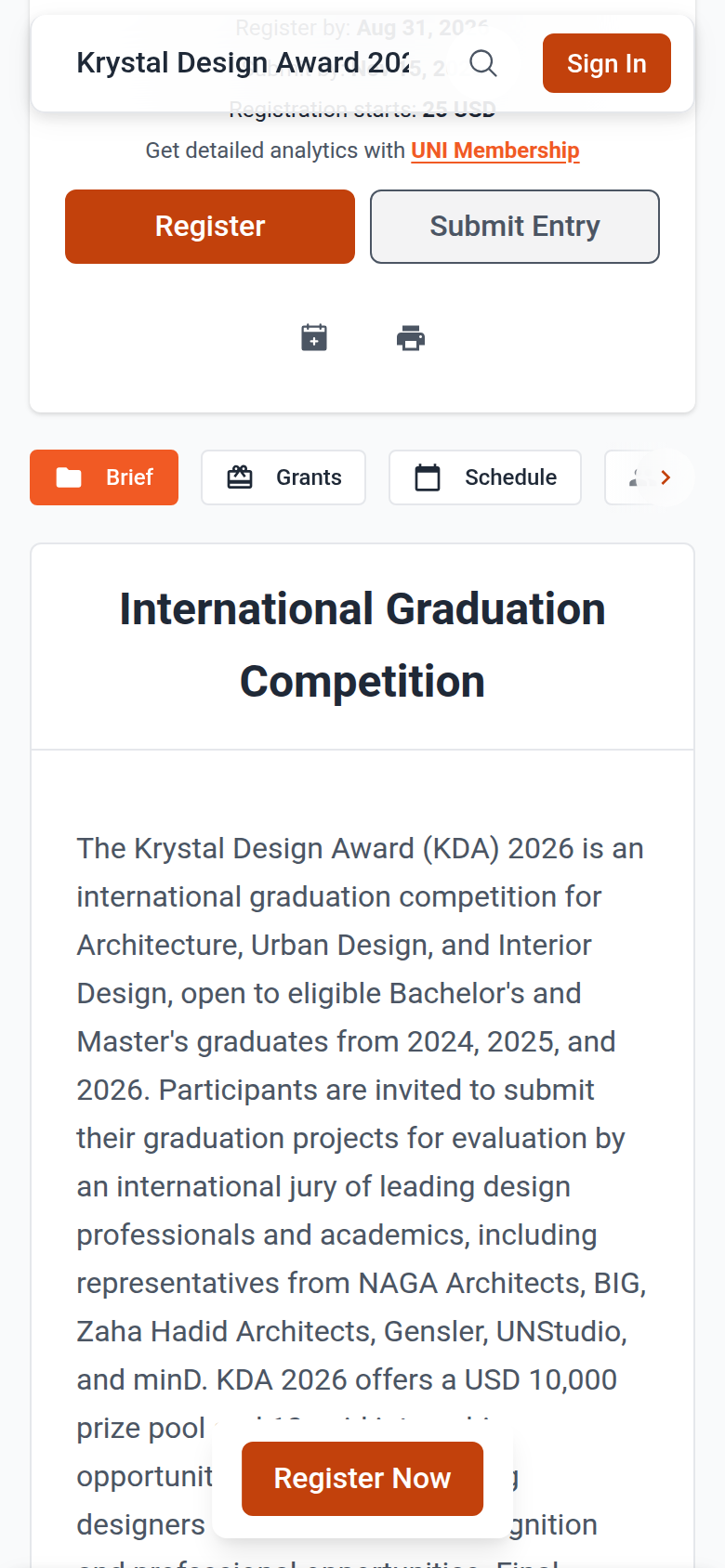725x1568 pixels.
Task: Open search with the magnifier icon
Action: click(483, 63)
